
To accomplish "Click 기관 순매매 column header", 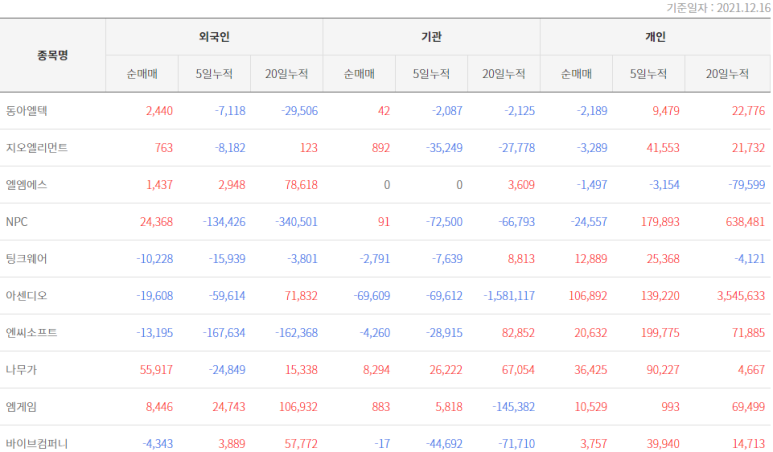I will (359, 74).
